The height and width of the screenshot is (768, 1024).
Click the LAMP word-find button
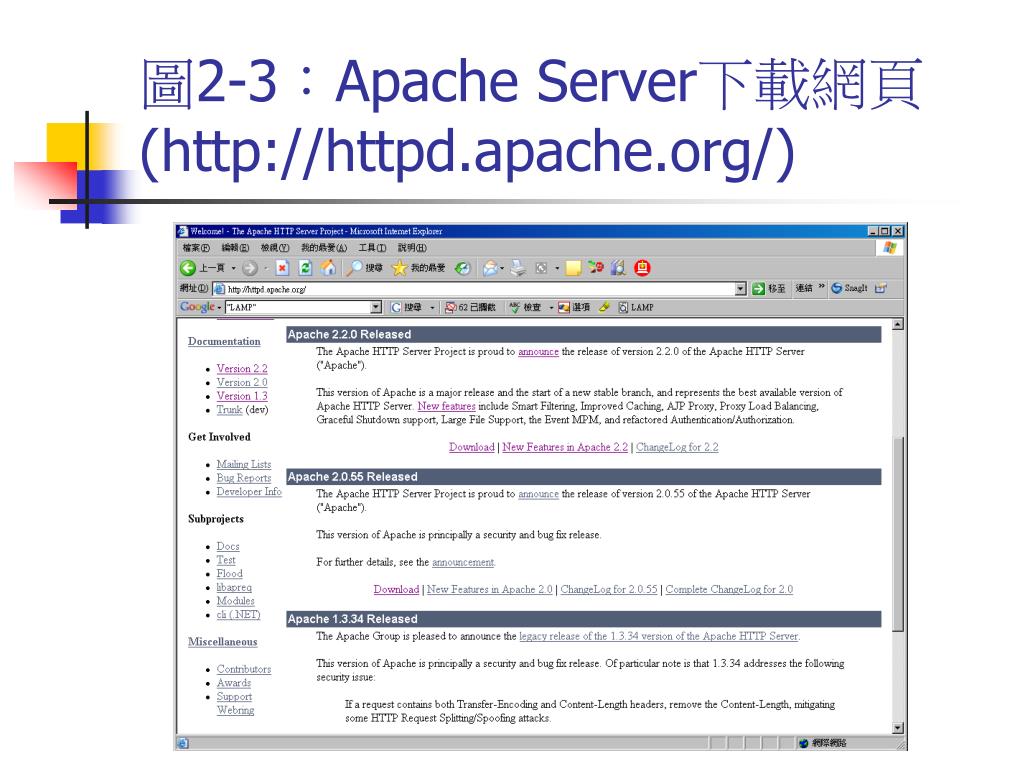tap(635, 307)
